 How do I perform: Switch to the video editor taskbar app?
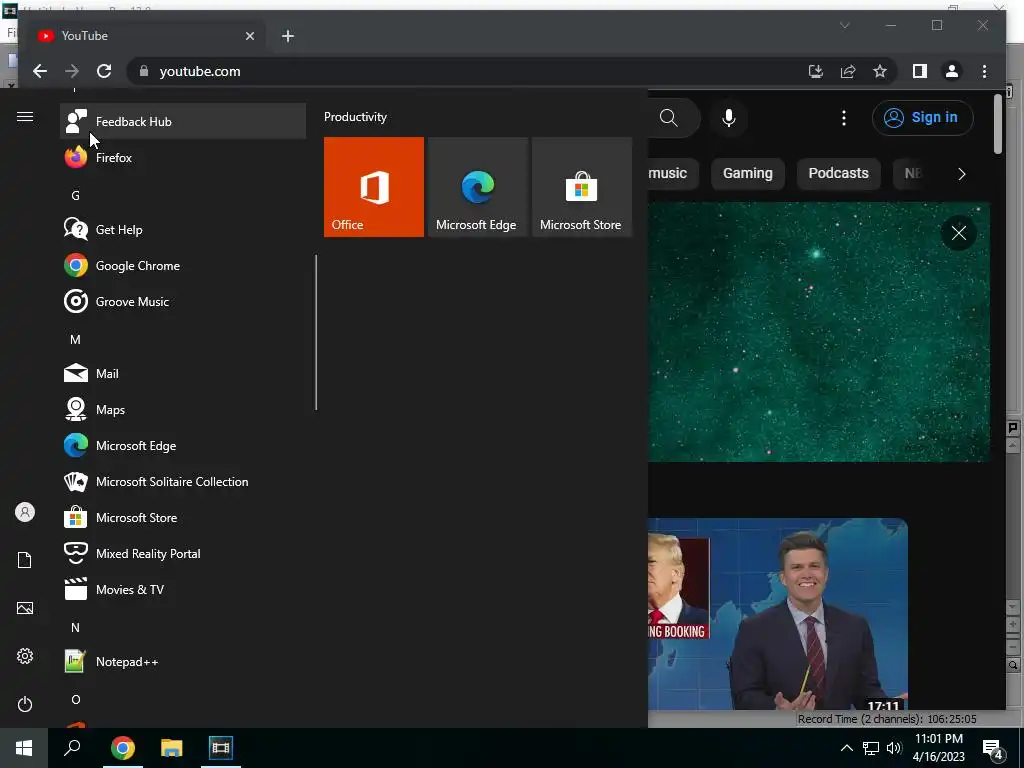(x=221, y=748)
